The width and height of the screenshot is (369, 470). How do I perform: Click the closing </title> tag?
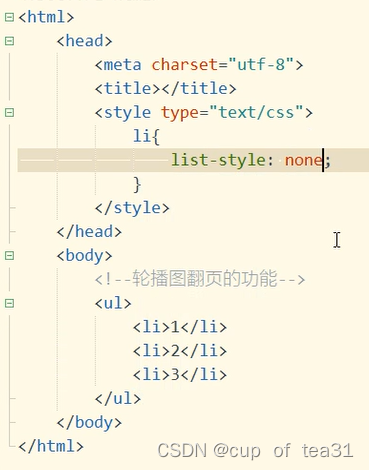(x=199, y=89)
